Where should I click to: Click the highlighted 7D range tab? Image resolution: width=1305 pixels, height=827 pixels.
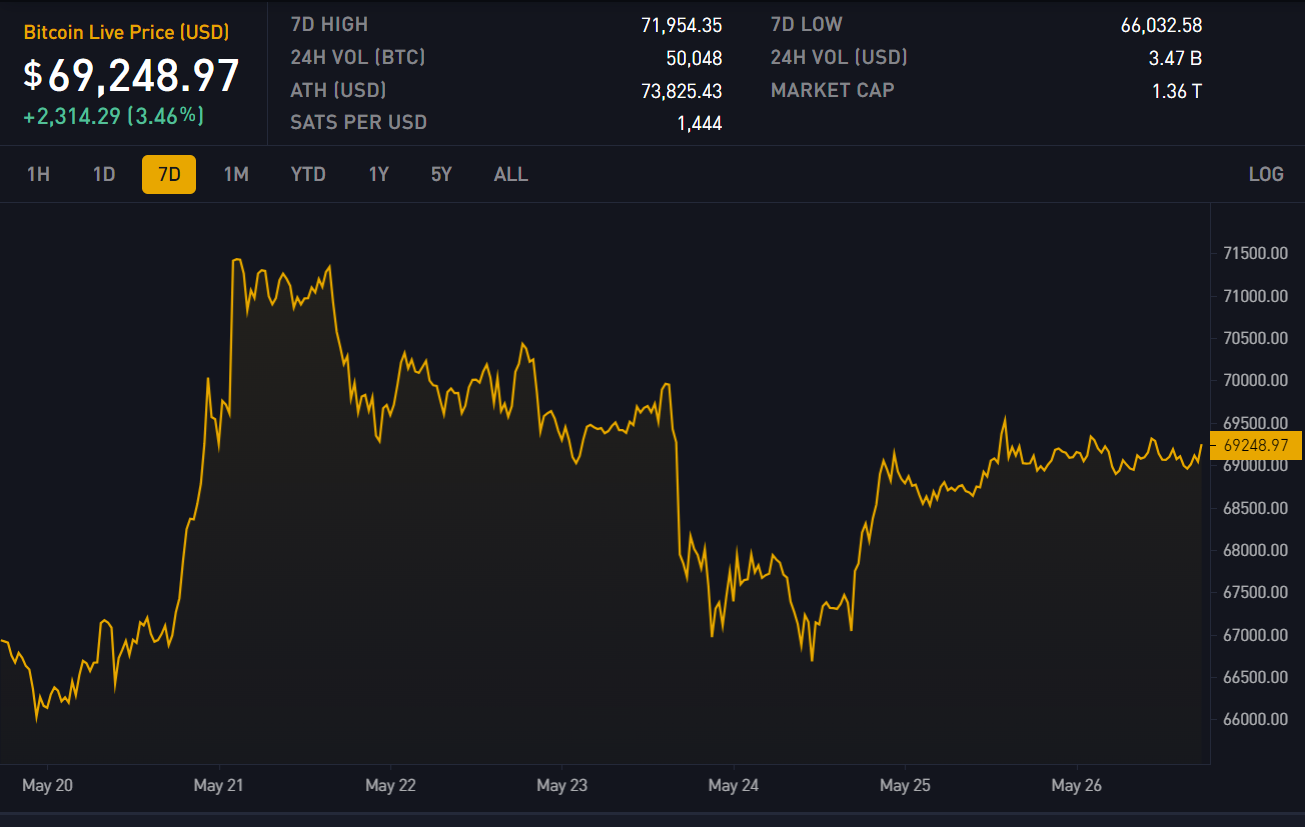click(x=169, y=174)
